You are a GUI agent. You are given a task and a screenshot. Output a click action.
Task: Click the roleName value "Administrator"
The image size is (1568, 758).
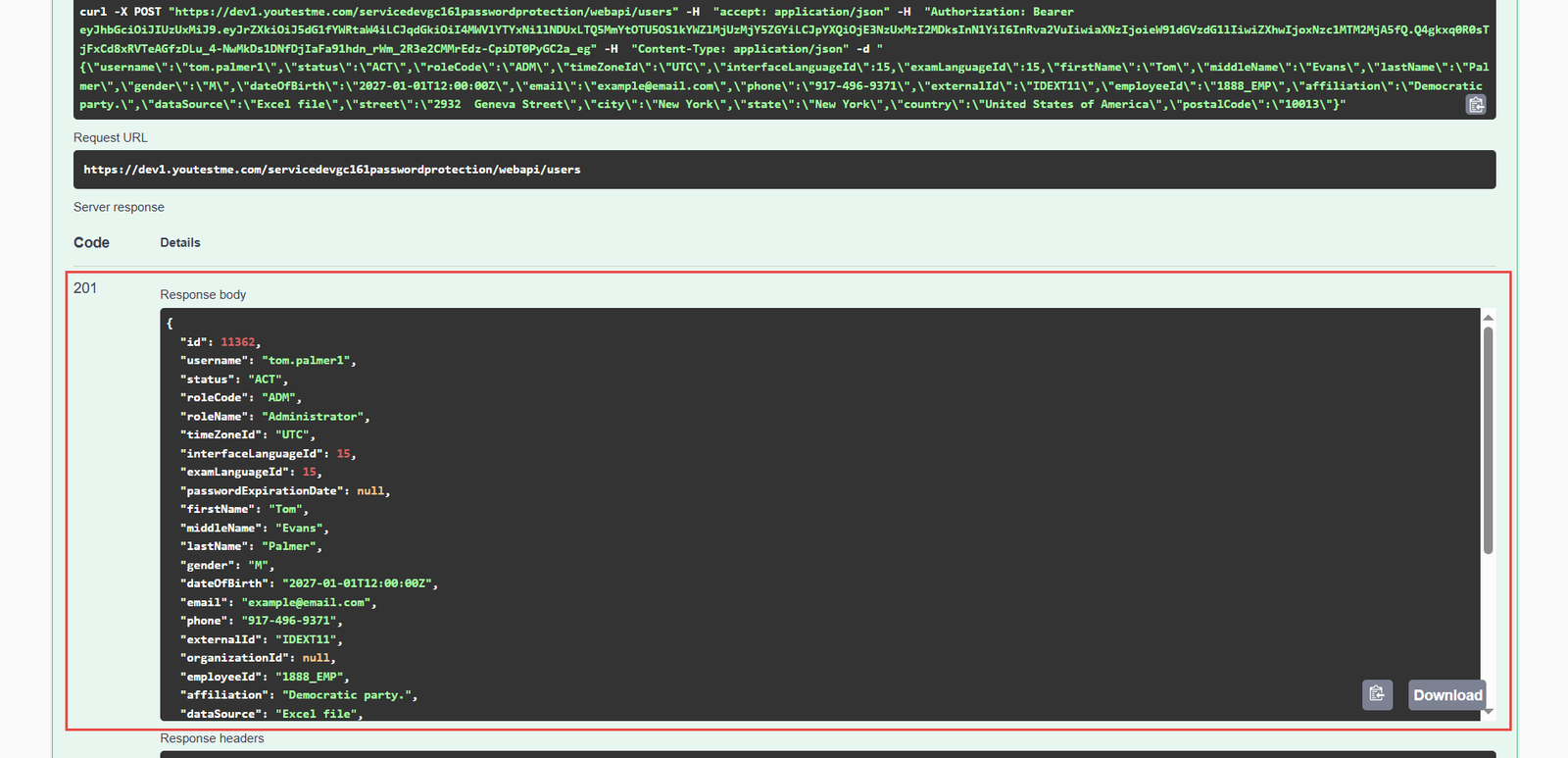pyautogui.click(x=314, y=417)
